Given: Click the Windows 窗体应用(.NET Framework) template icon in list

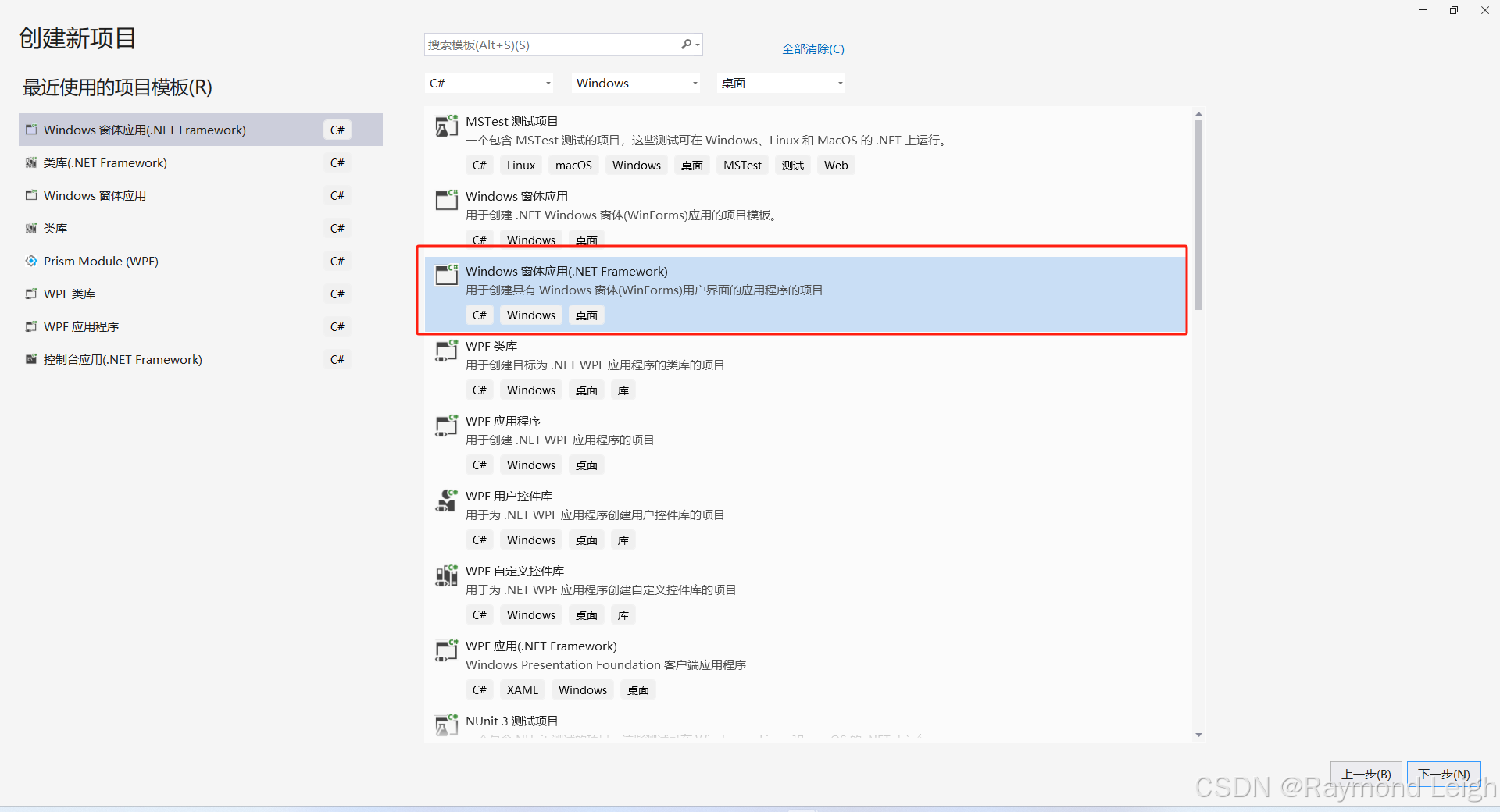Looking at the screenshot, I should click(446, 275).
